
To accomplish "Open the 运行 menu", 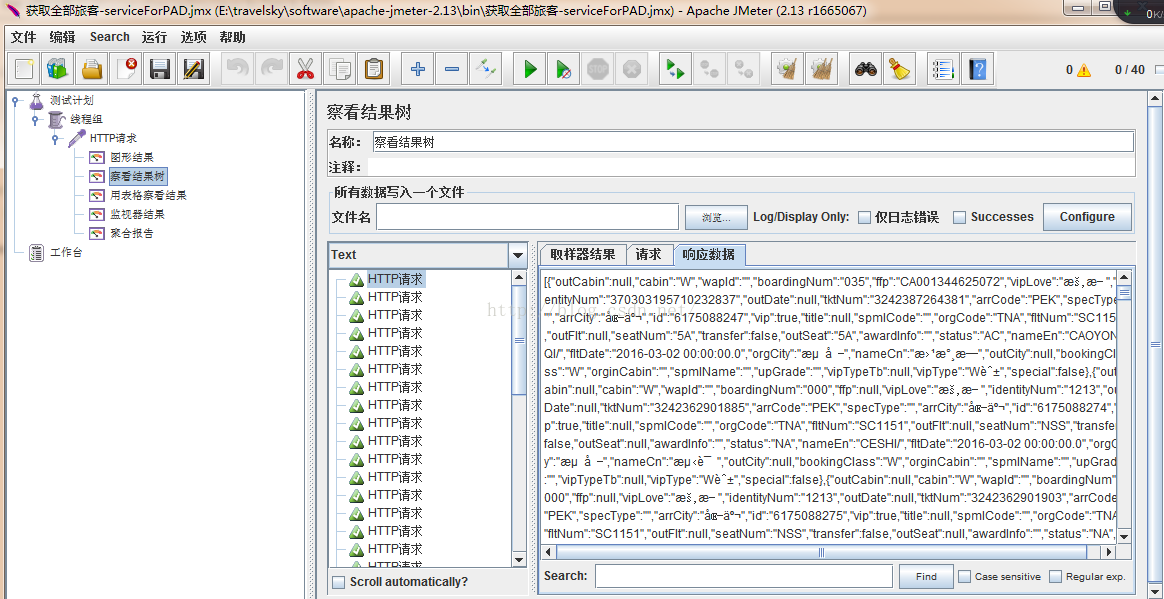I will point(154,37).
